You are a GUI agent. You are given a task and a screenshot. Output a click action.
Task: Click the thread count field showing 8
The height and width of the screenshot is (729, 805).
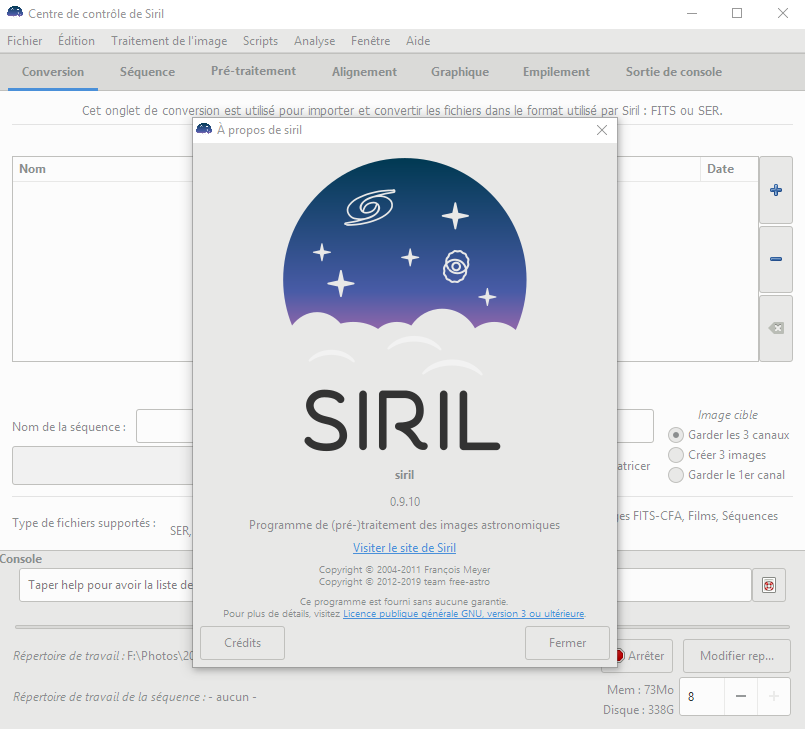click(x=702, y=696)
